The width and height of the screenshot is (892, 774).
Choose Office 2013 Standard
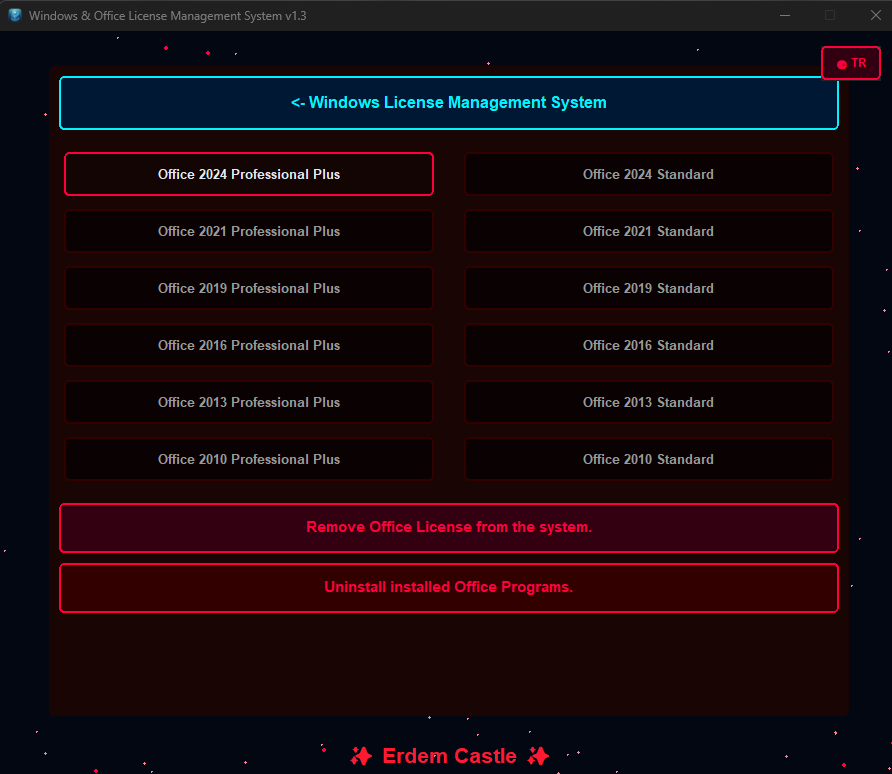649,402
